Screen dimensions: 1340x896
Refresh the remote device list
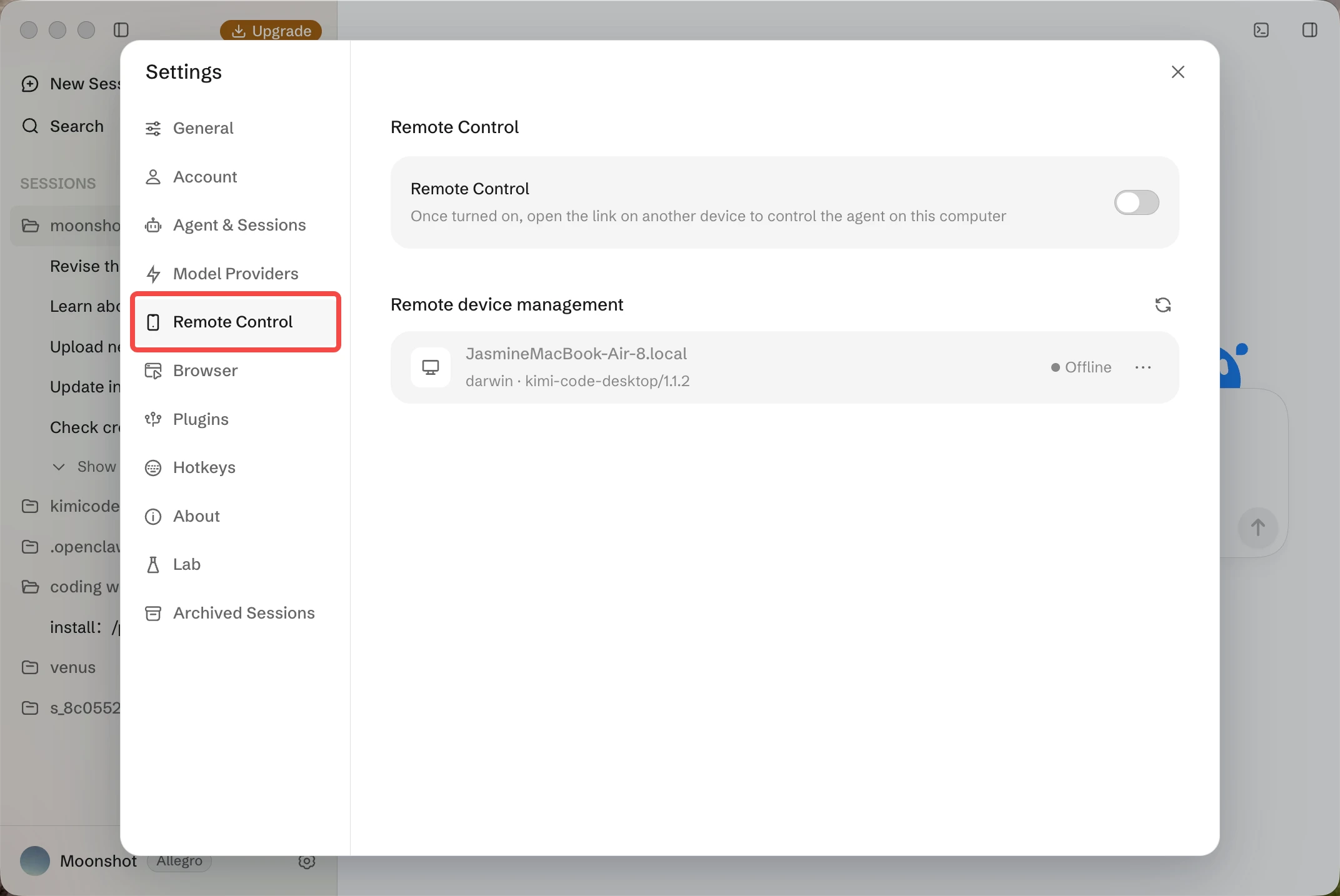tap(1162, 305)
